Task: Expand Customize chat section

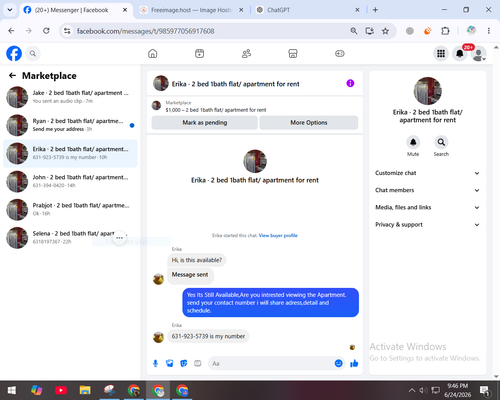Action: [x=428, y=173]
